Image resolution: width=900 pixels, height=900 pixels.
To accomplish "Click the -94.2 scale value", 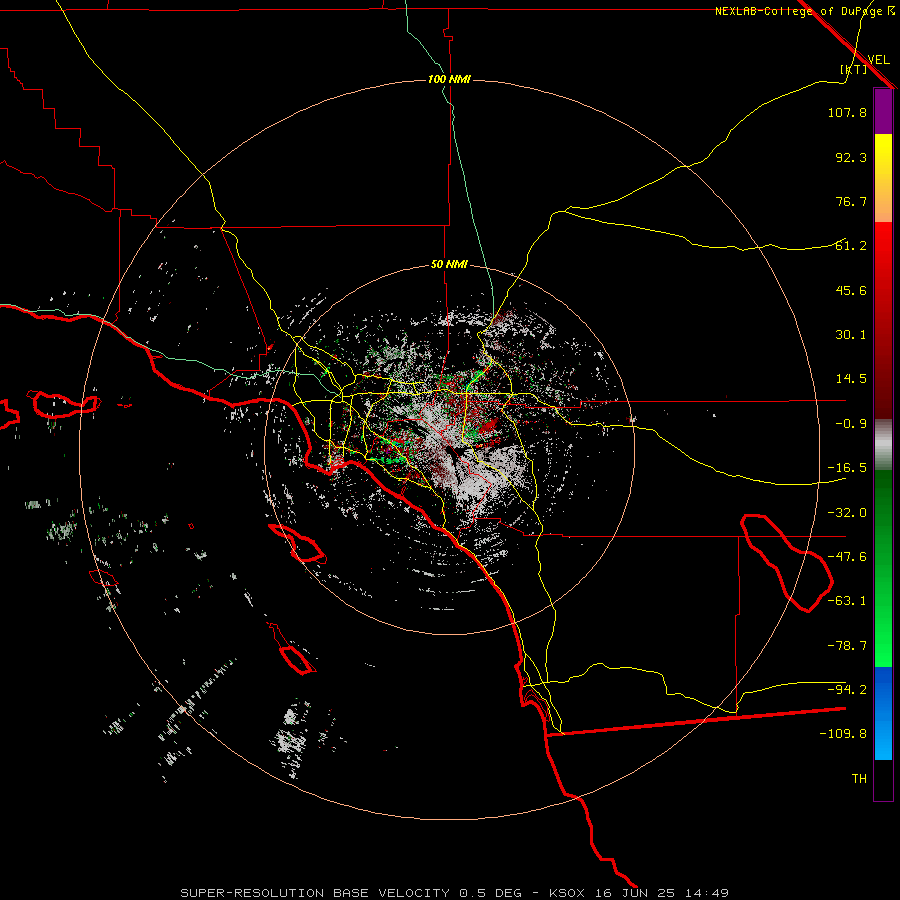I will pos(847,690).
